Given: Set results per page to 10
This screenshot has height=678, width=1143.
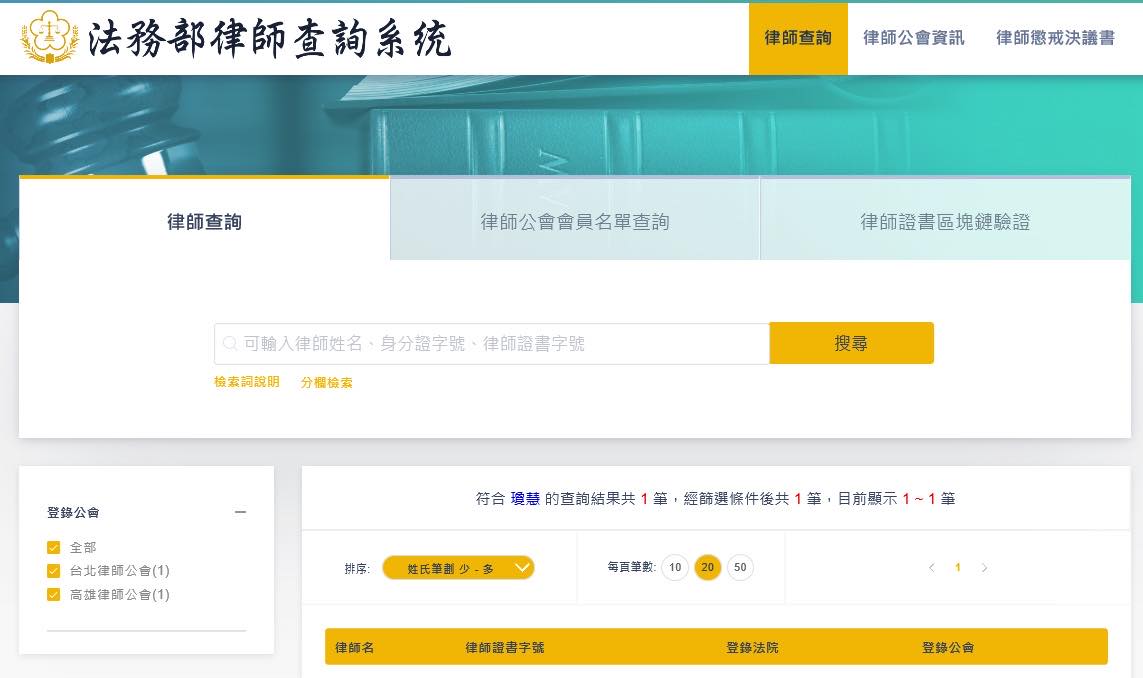Looking at the screenshot, I should click(x=675, y=567).
